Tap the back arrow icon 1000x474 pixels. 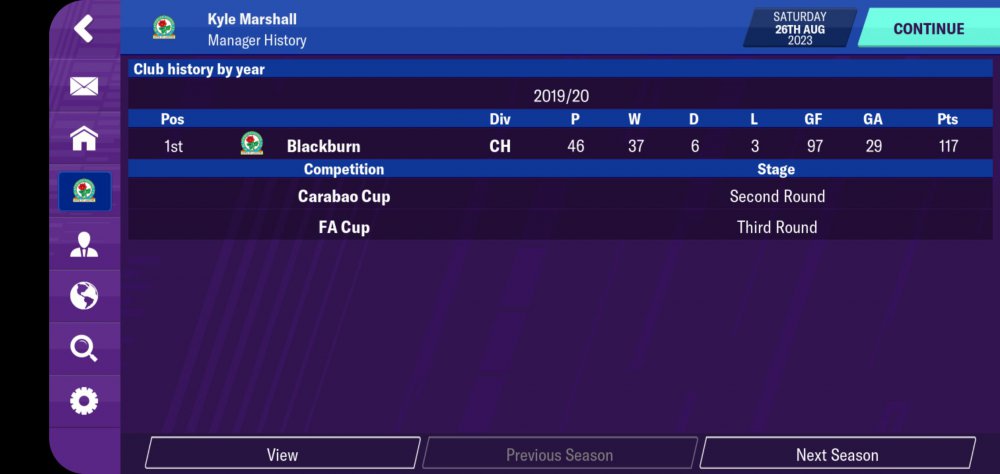coord(84,28)
